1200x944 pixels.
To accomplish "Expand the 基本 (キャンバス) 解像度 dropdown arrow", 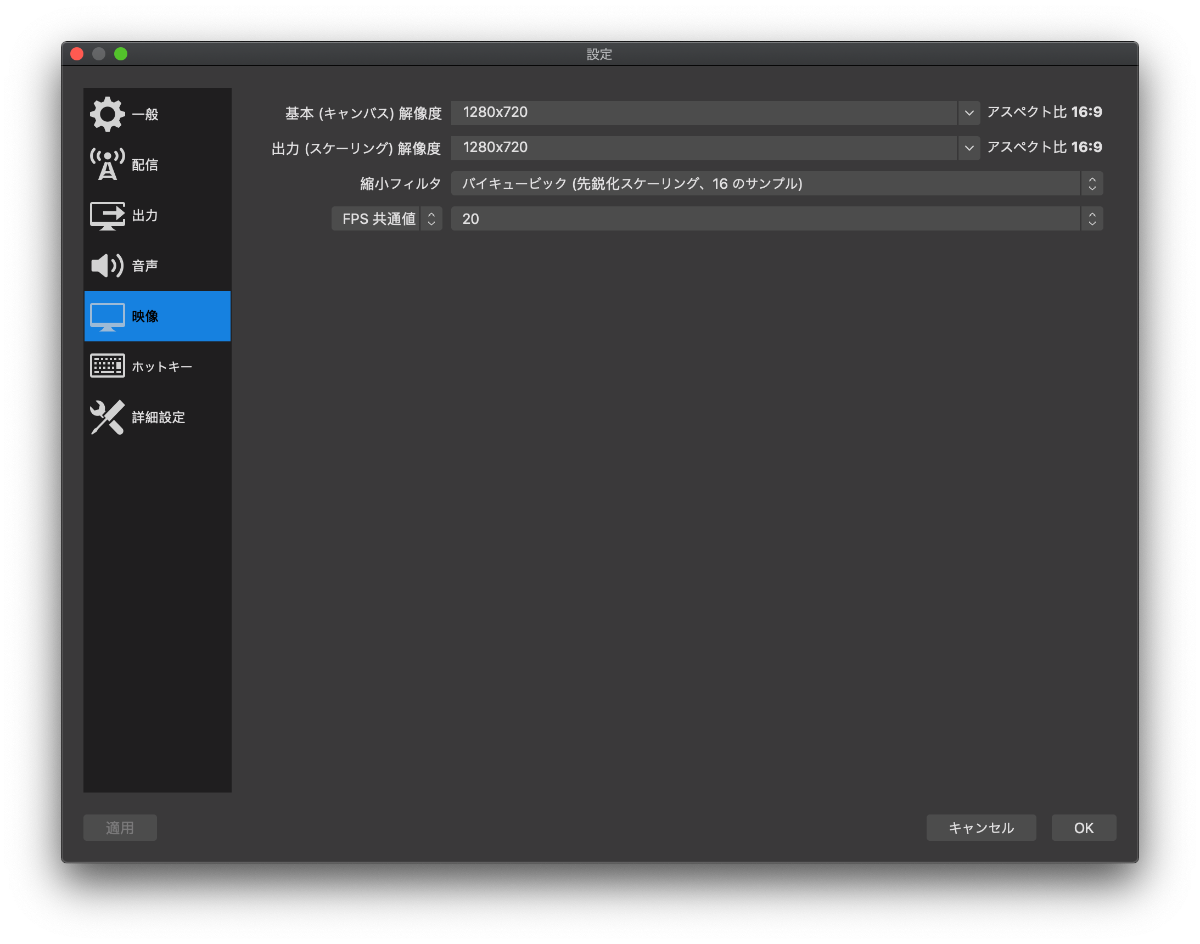I will [969, 112].
